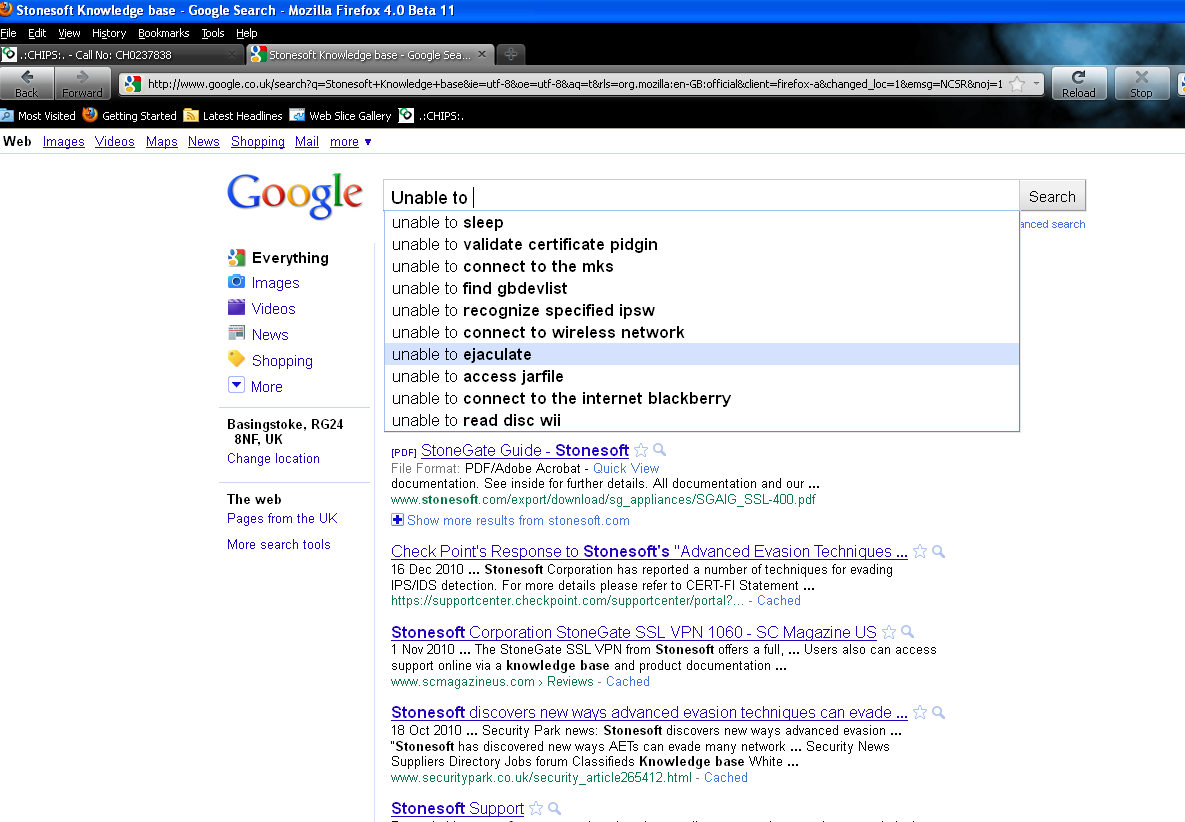Go back with the Back arrow button
This screenshot has height=822, width=1185.
point(26,83)
